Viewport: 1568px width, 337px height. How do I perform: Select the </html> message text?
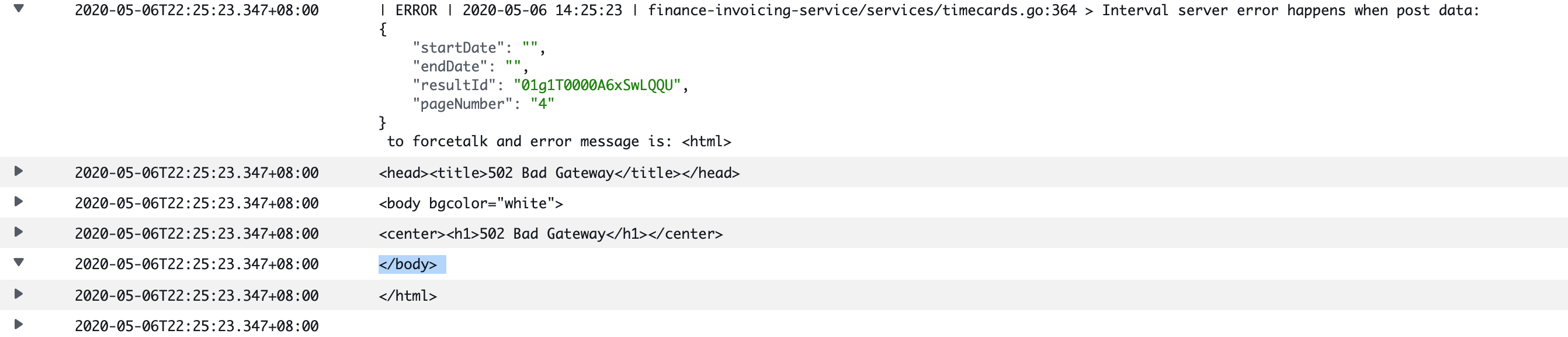pos(408,296)
